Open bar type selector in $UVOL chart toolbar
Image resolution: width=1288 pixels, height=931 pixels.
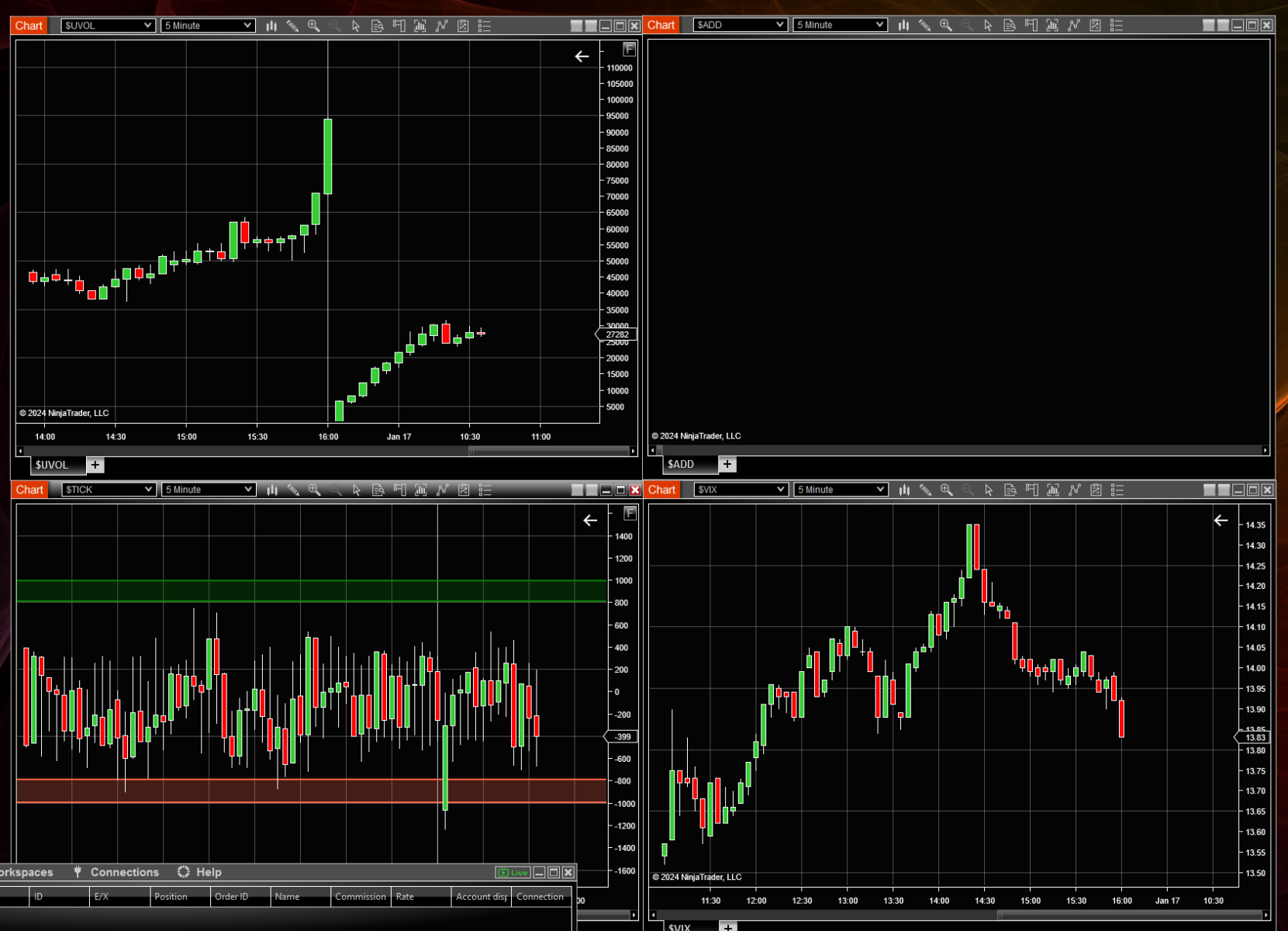(271, 26)
